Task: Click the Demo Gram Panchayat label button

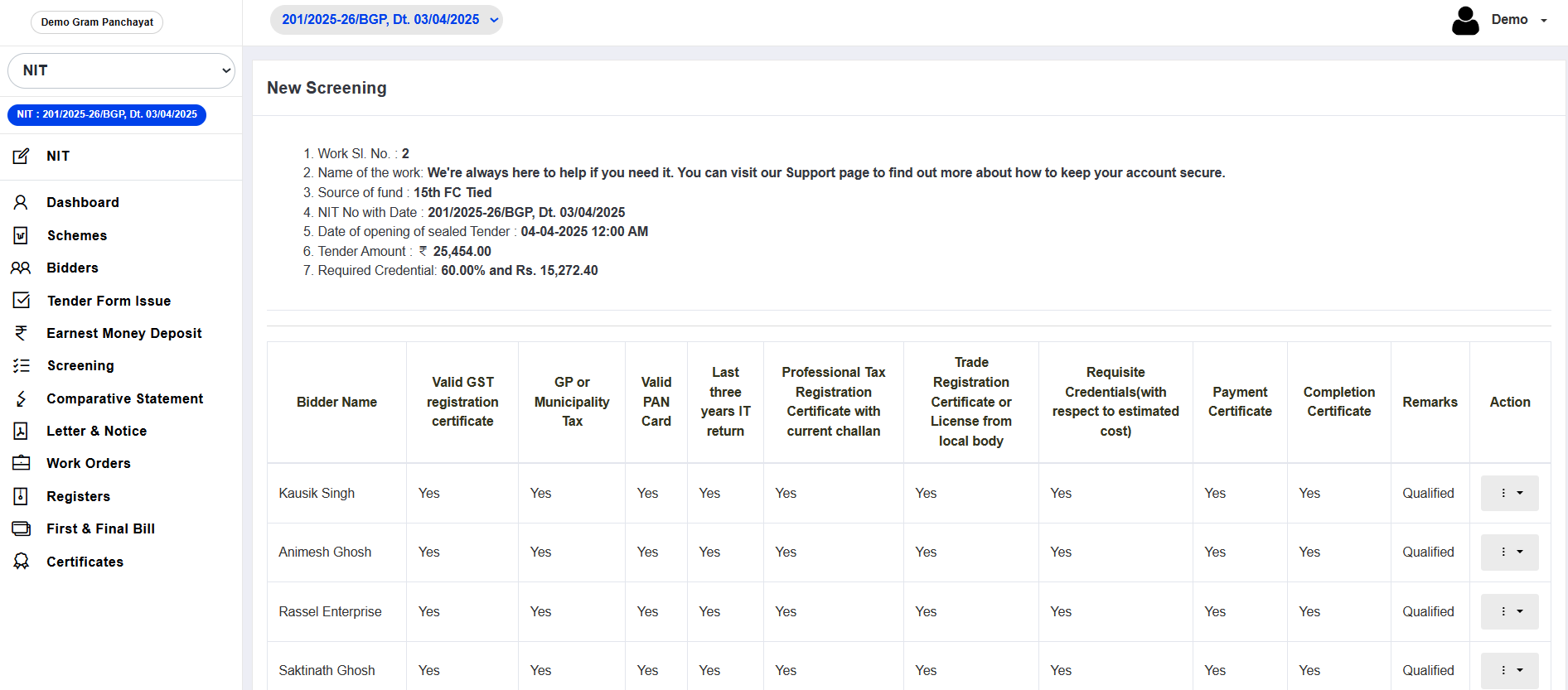Action: 97,22
